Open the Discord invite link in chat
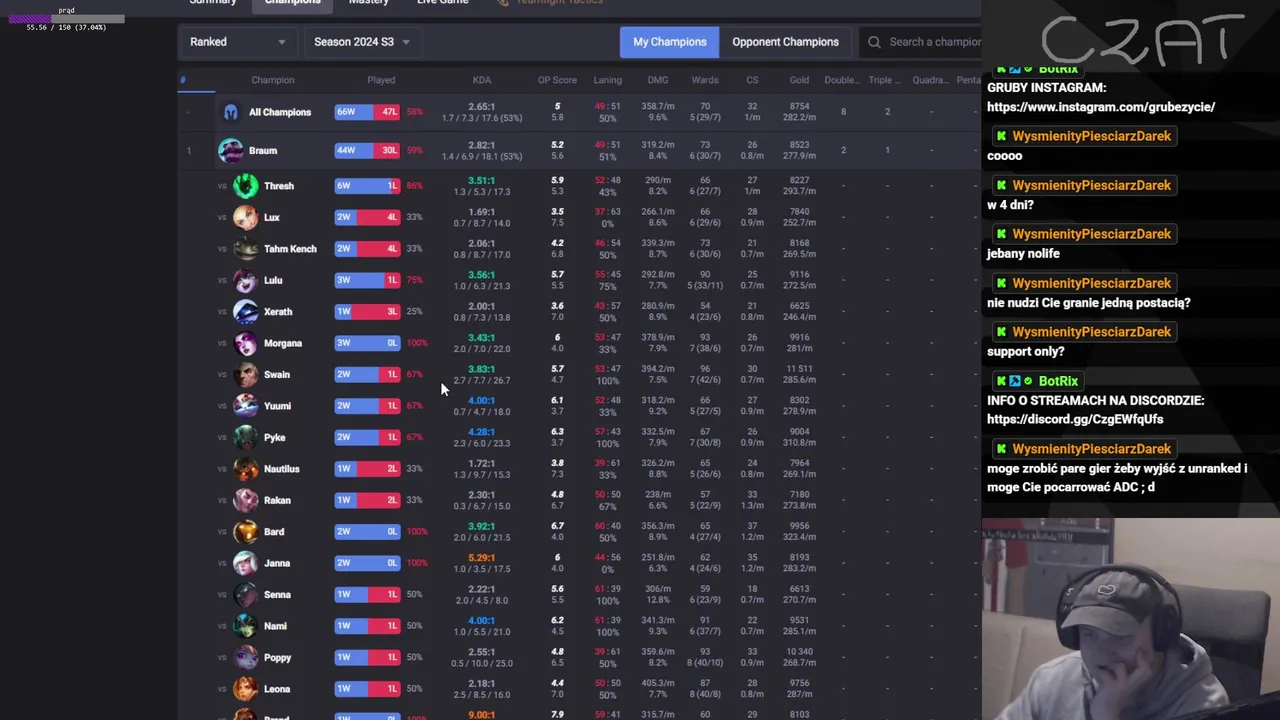Screen dimensions: 1280x720 1075,420
